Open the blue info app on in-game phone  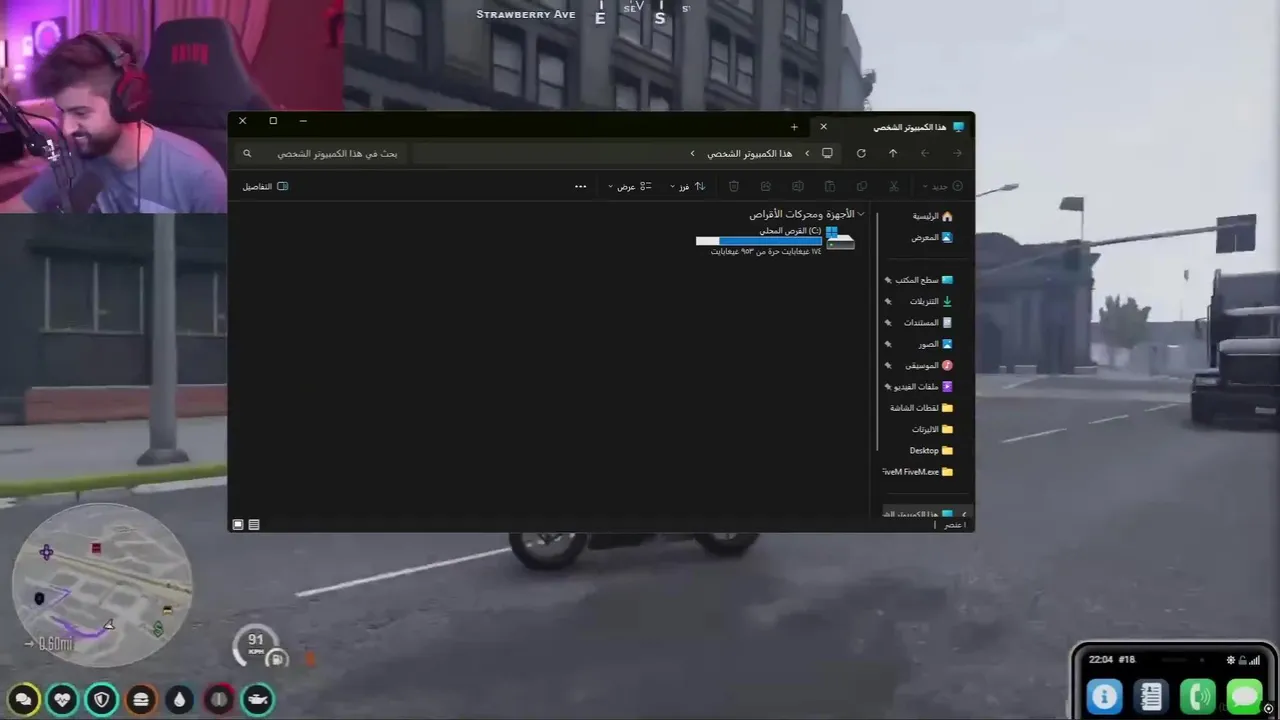pyautogui.click(x=1104, y=696)
